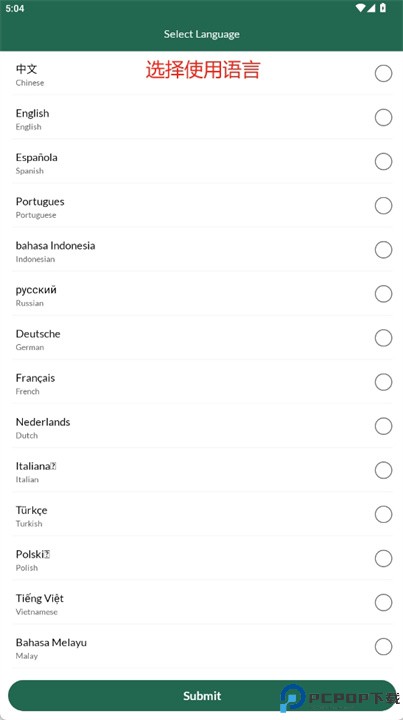Viewport: 403px width, 720px height.
Task: Choose the Nederlands radio option
Action: point(383,426)
